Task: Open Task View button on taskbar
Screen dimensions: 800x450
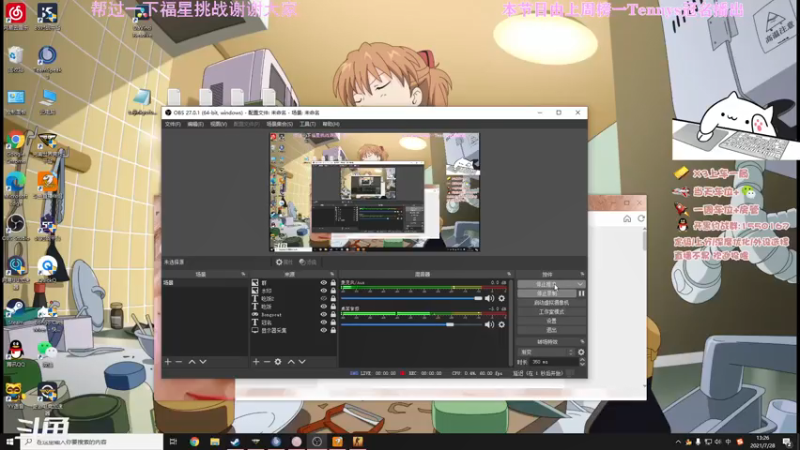Action: (173, 442)
